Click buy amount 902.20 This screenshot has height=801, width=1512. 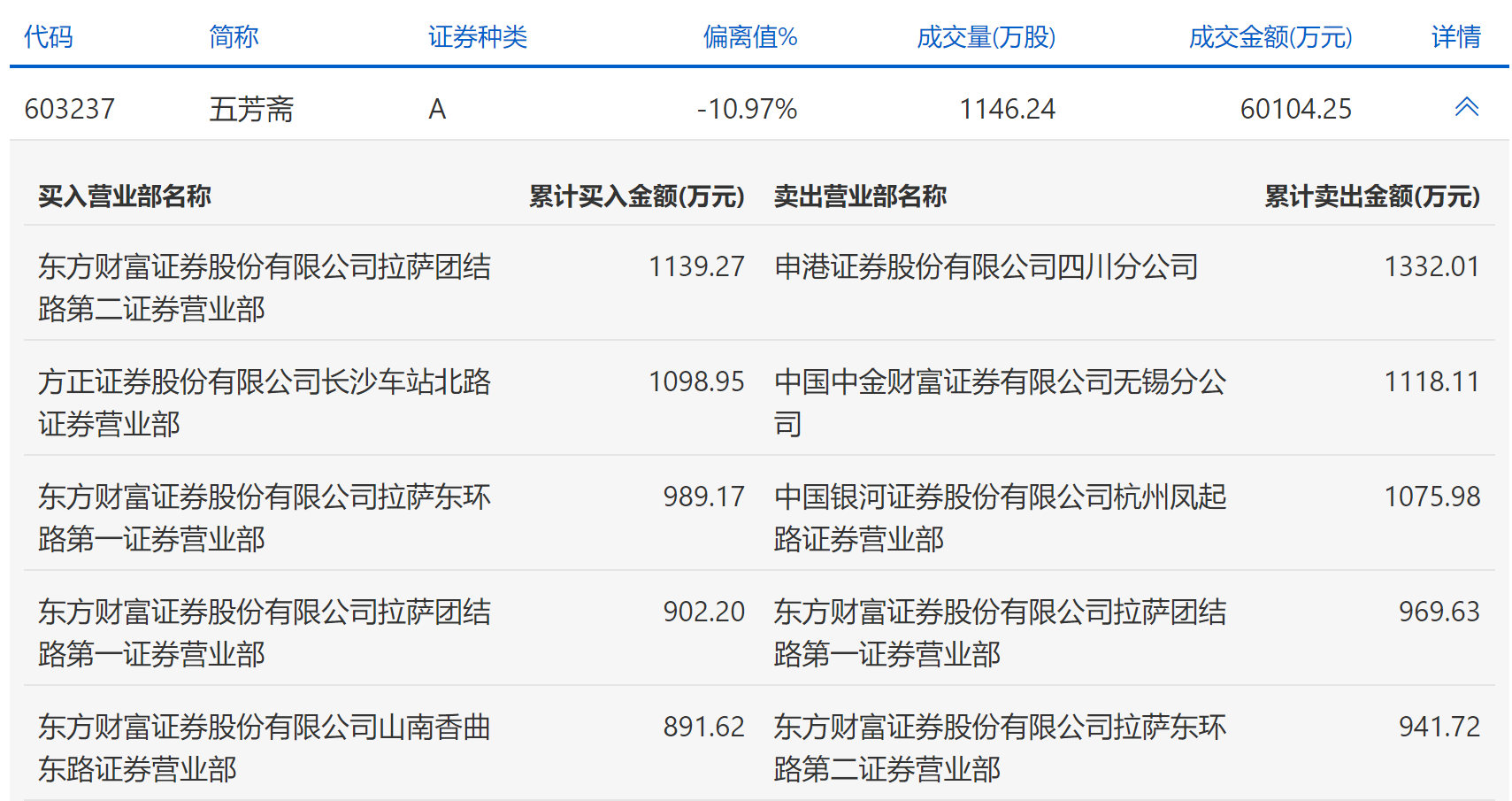pyautogui.click(x=704, y=612)
